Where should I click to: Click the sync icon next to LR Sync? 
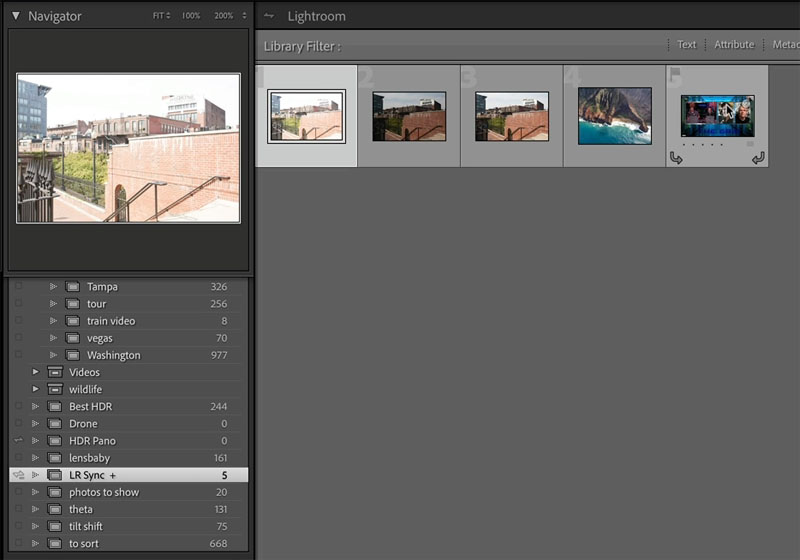click(x=19, y=475)
